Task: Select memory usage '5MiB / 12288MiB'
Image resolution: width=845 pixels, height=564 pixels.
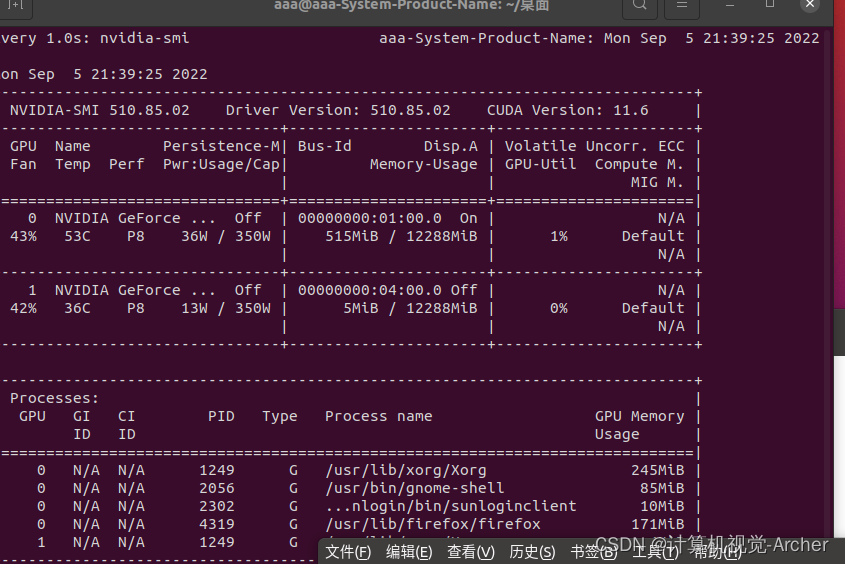Action: pyautogui.click(x=410, y=309)
